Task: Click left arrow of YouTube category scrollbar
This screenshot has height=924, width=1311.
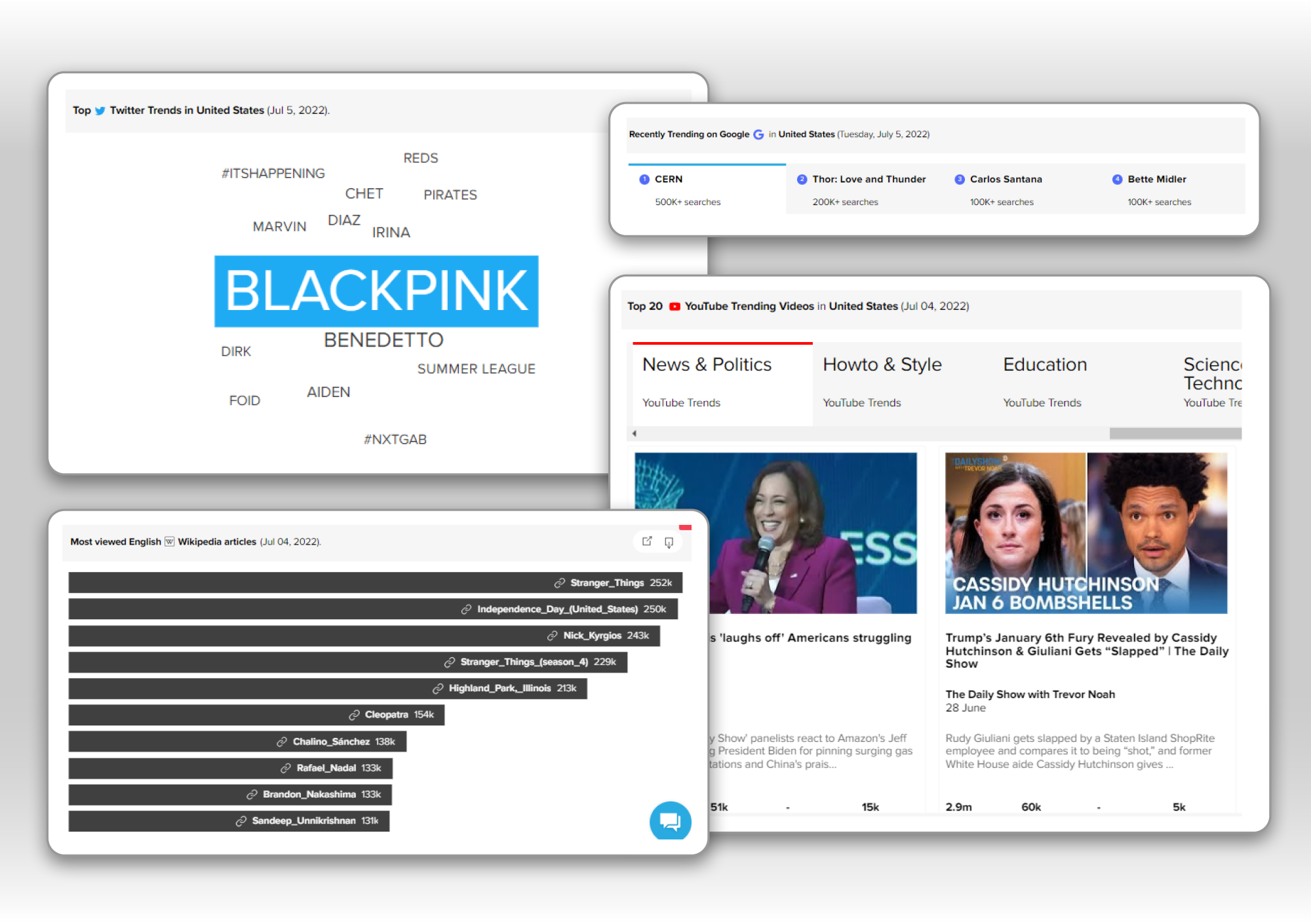Action: 634,433
